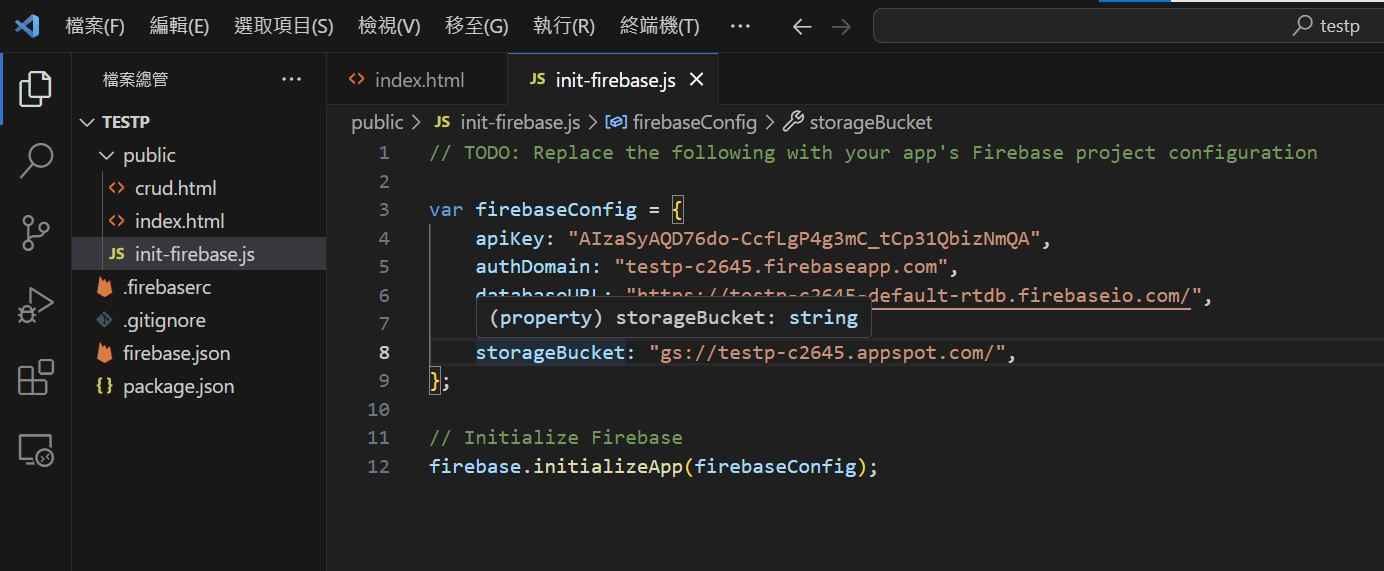
Task: Click the testp search command box
Action: tap(1128, 27)
